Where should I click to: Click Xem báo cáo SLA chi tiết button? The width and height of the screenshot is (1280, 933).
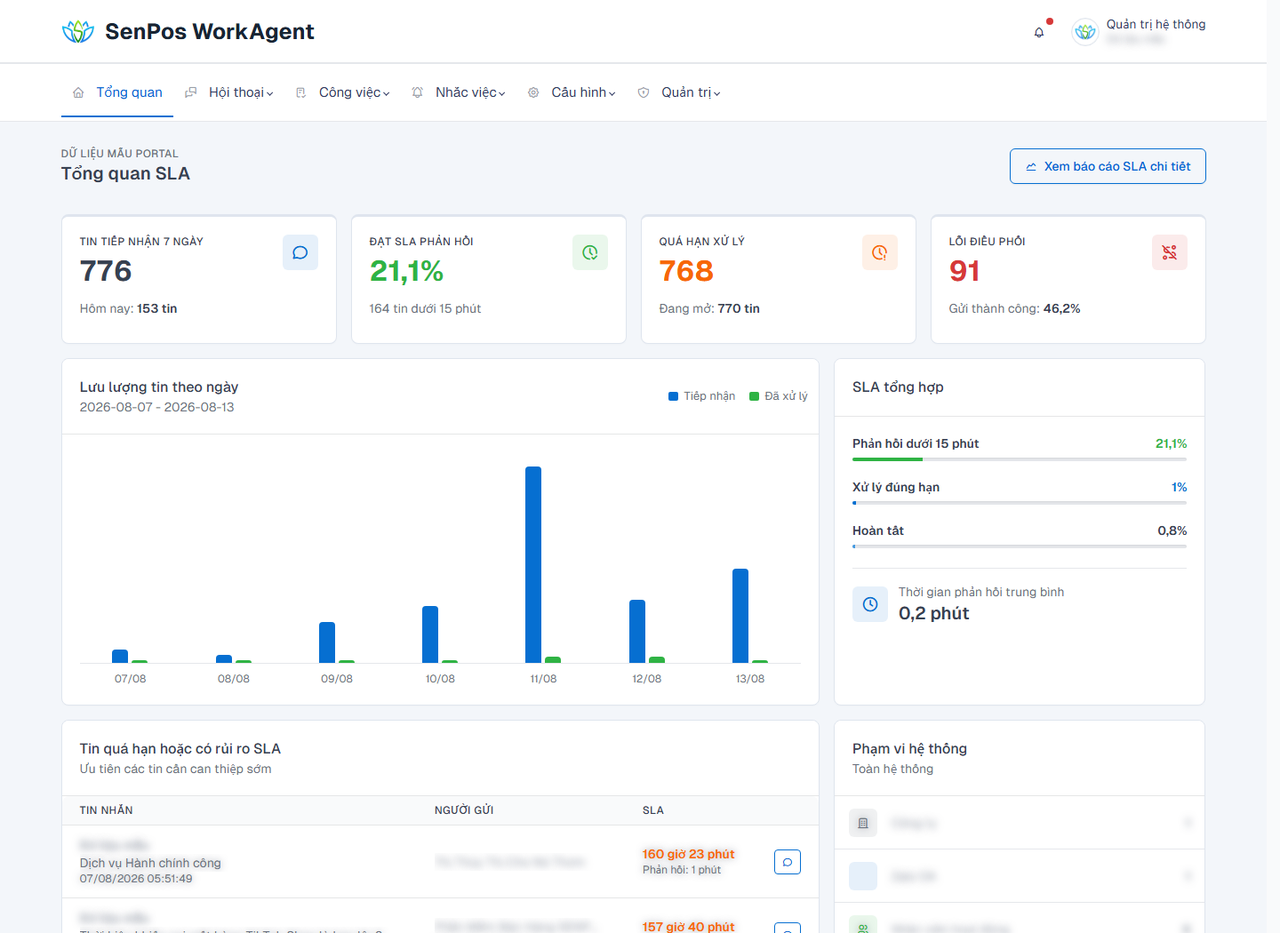[1108, 167]
